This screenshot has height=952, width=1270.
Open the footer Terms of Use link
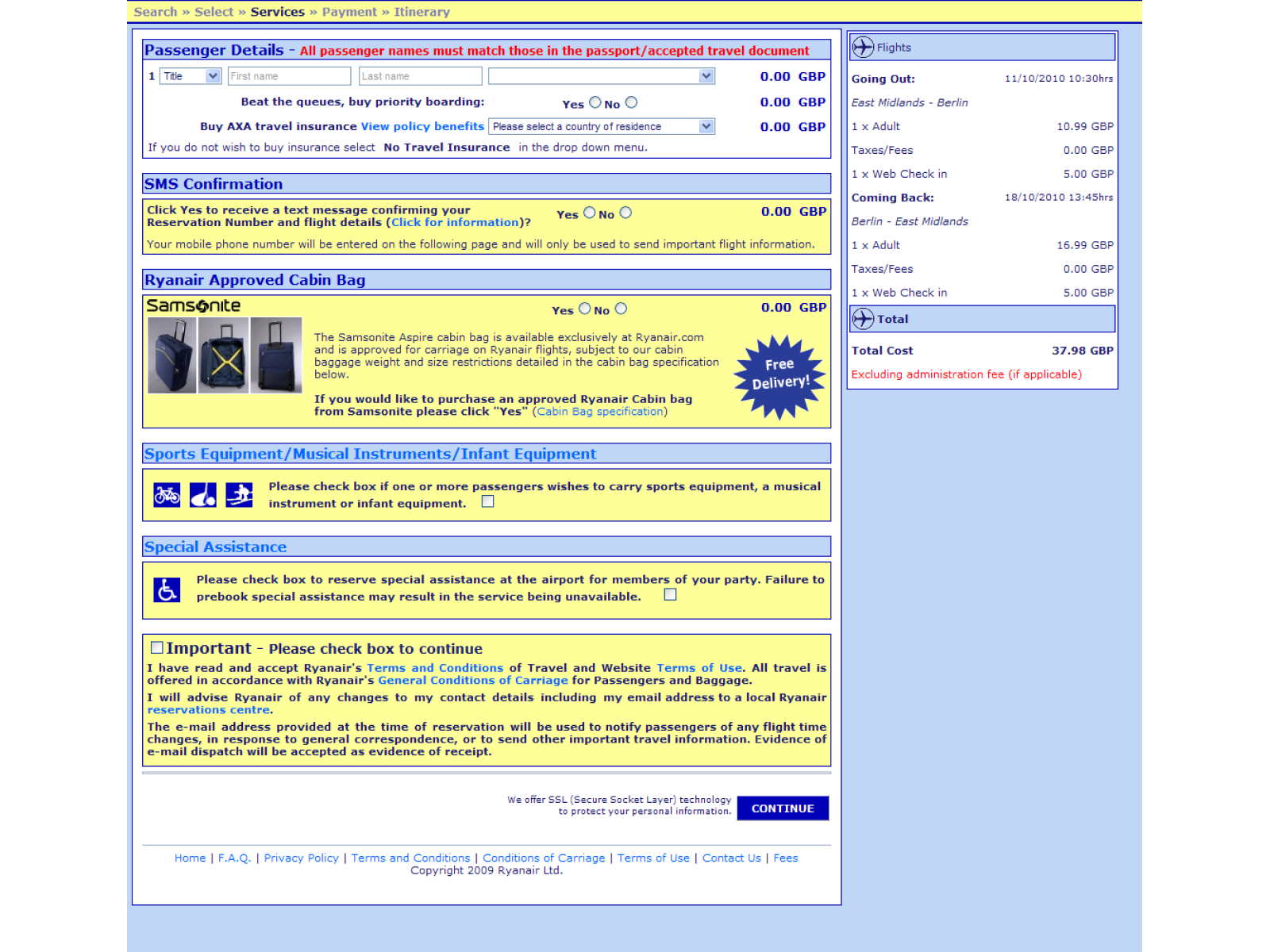pos(654,858)
